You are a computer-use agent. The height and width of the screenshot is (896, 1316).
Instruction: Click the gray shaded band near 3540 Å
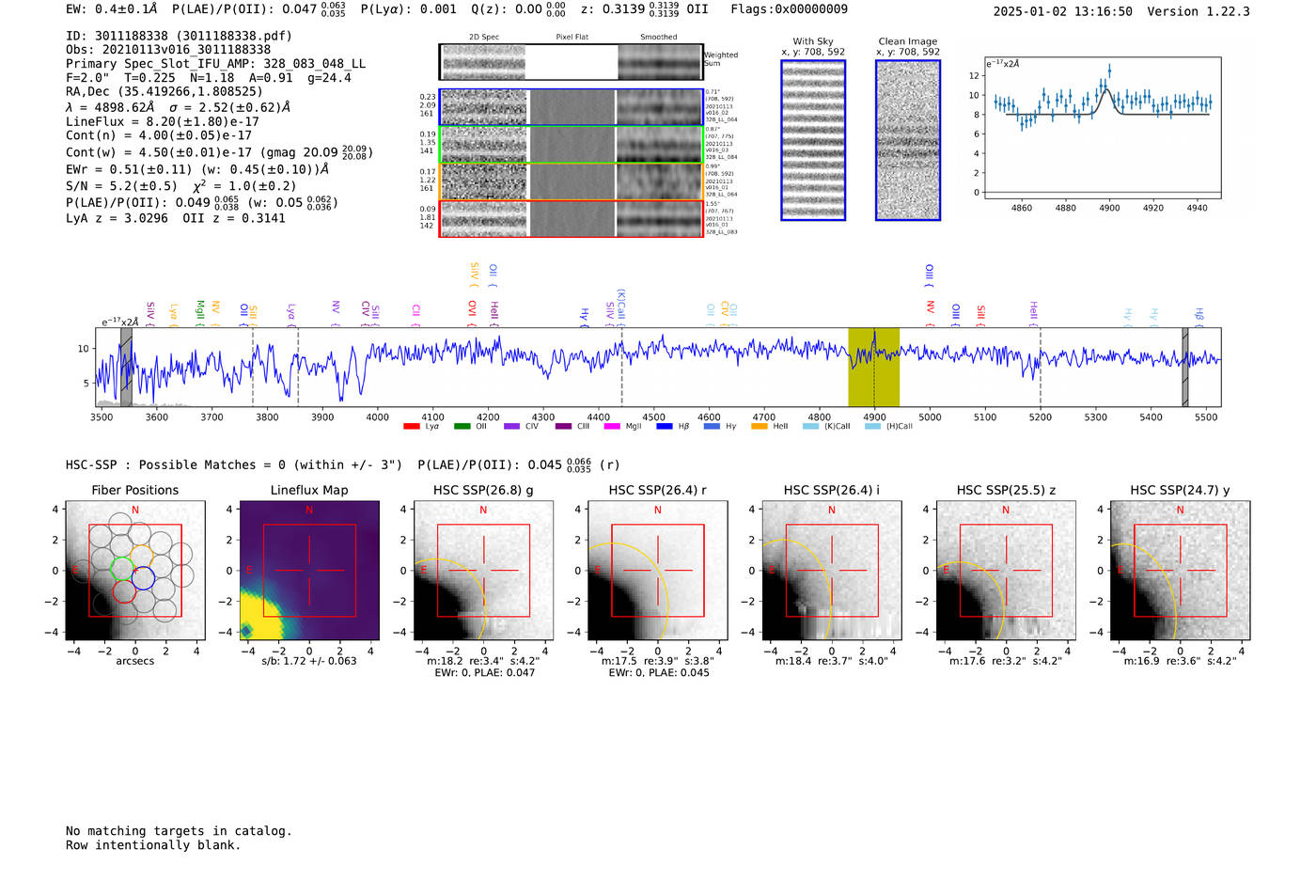click(x=126, y=367)
